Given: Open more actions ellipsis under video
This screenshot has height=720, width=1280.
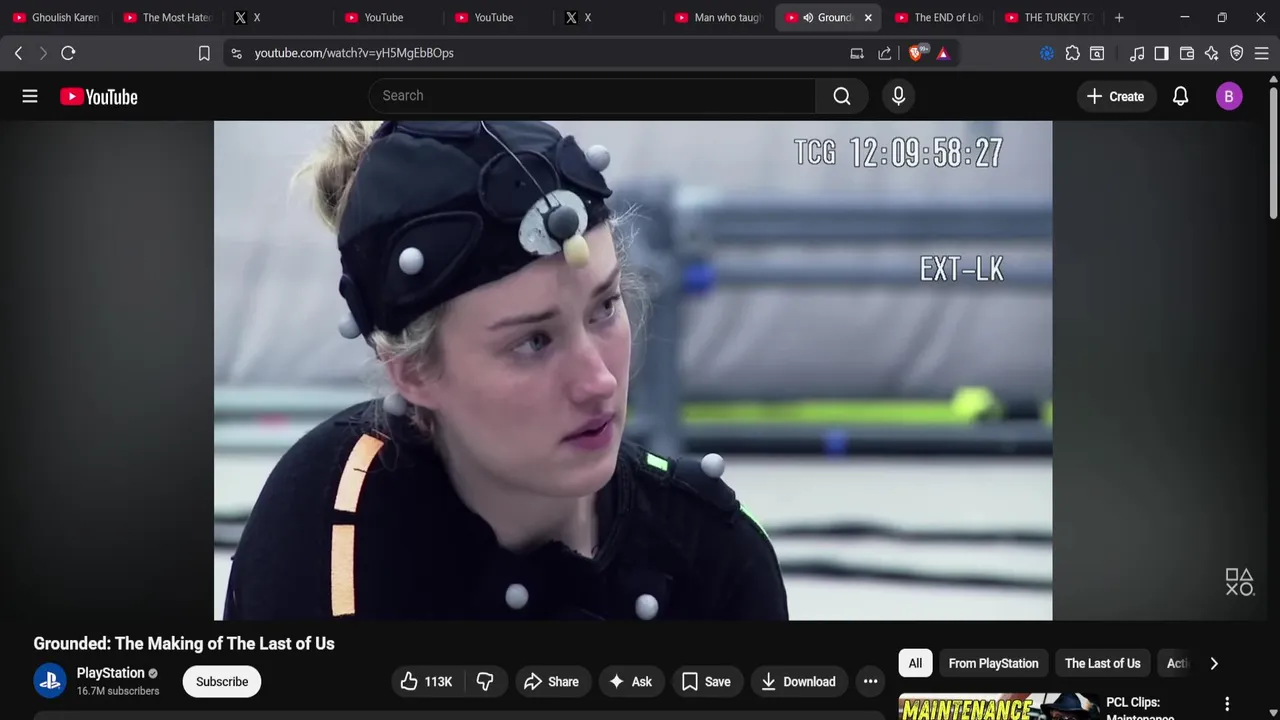Looking at the screenshot, I should click(x=870, y=681).
